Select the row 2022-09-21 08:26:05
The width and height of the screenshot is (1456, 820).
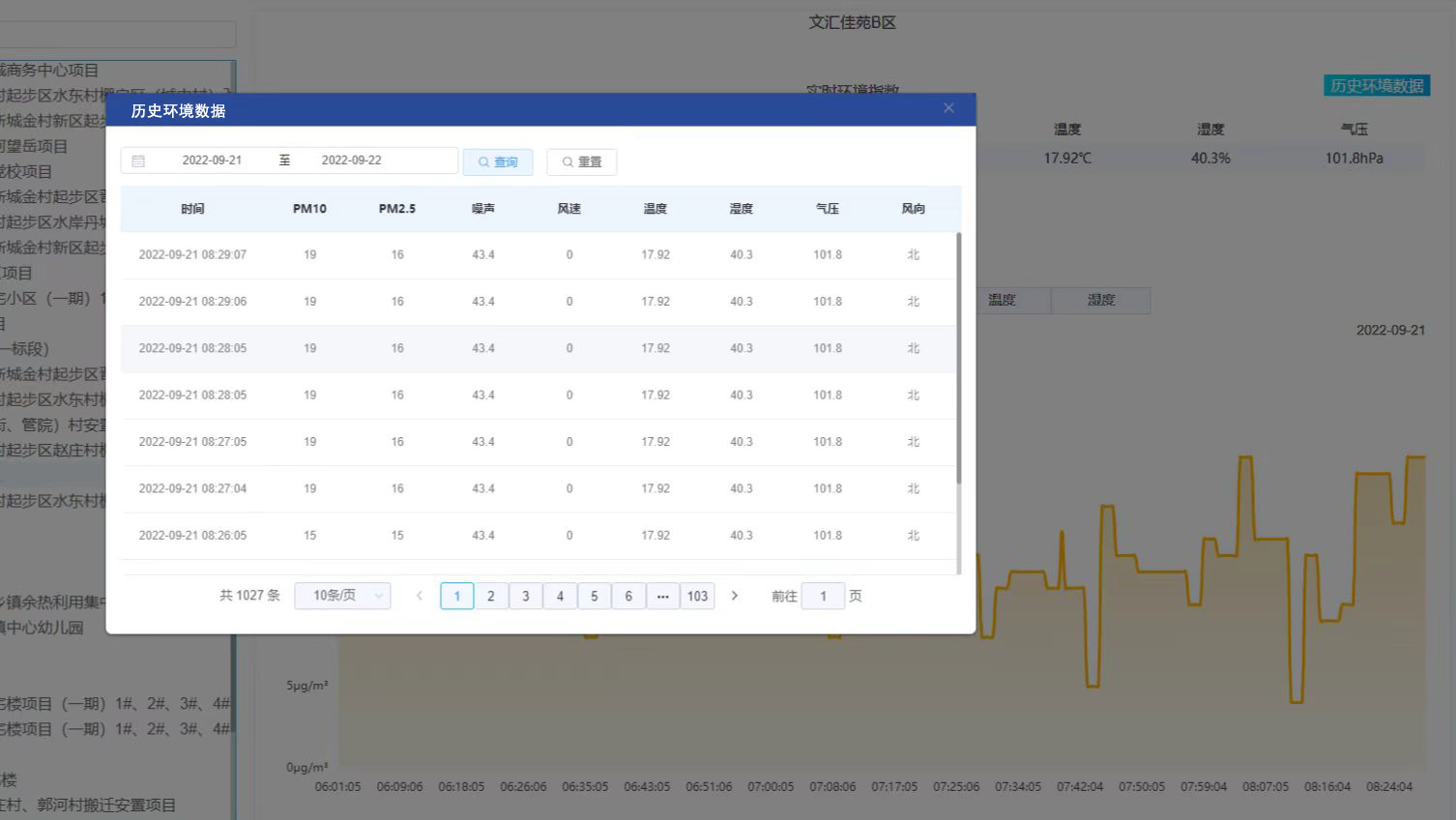(538, 536)
